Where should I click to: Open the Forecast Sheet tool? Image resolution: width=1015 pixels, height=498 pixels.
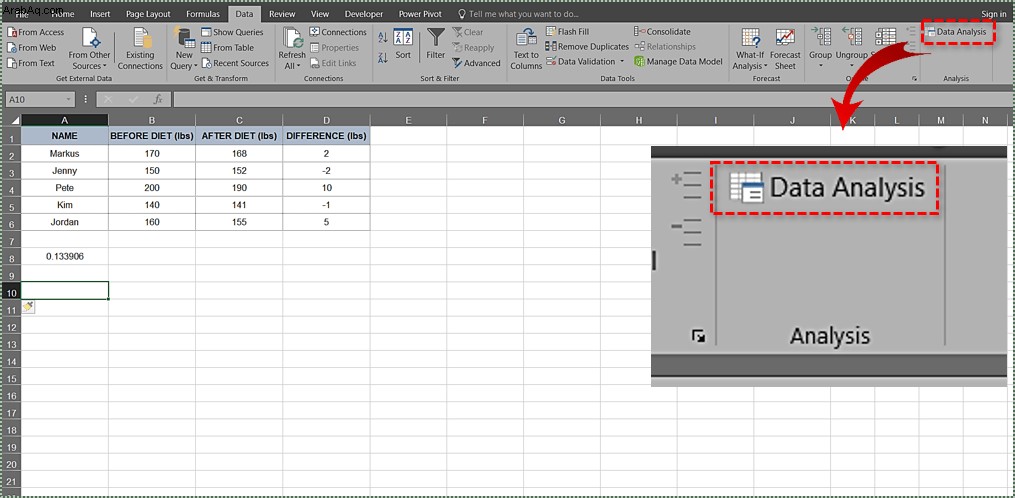pos(785,49)
